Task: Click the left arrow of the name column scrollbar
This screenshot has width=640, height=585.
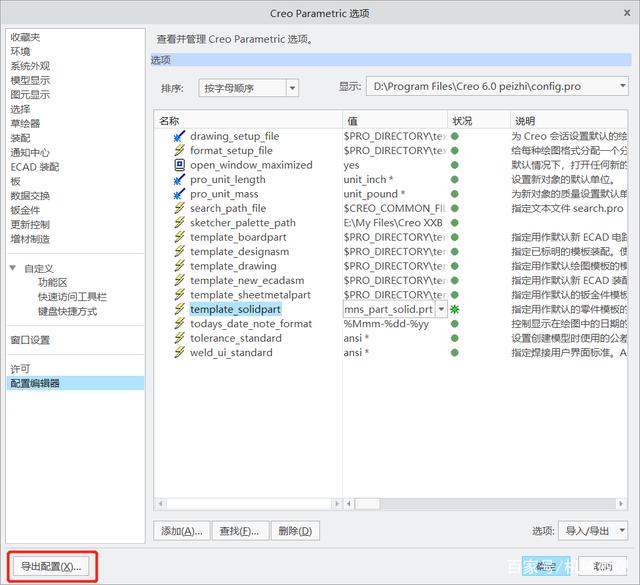Action: pos(161,504)
